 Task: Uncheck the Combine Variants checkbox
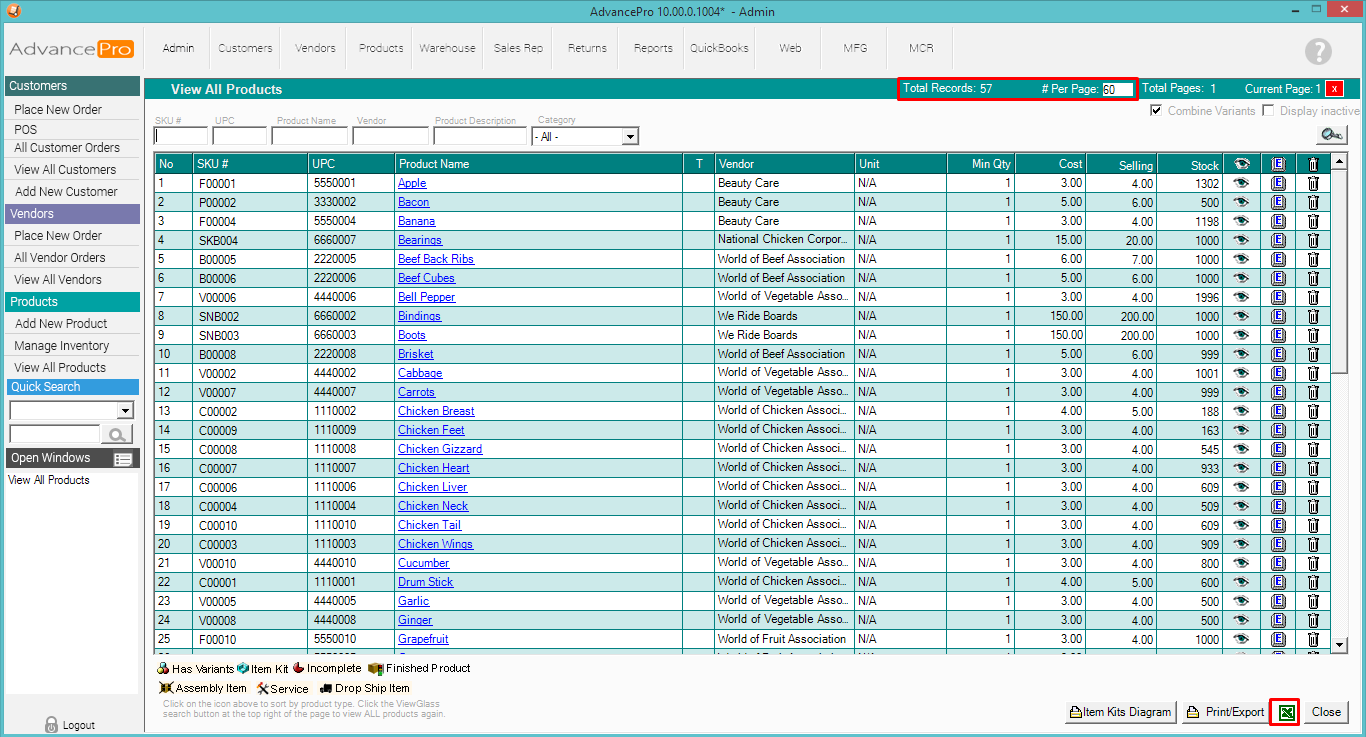point(1156,111)
